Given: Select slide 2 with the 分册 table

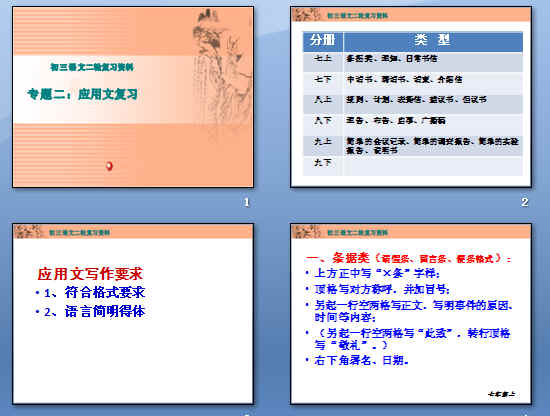Looking at the screenshot, I should click(x=411, y=97).
